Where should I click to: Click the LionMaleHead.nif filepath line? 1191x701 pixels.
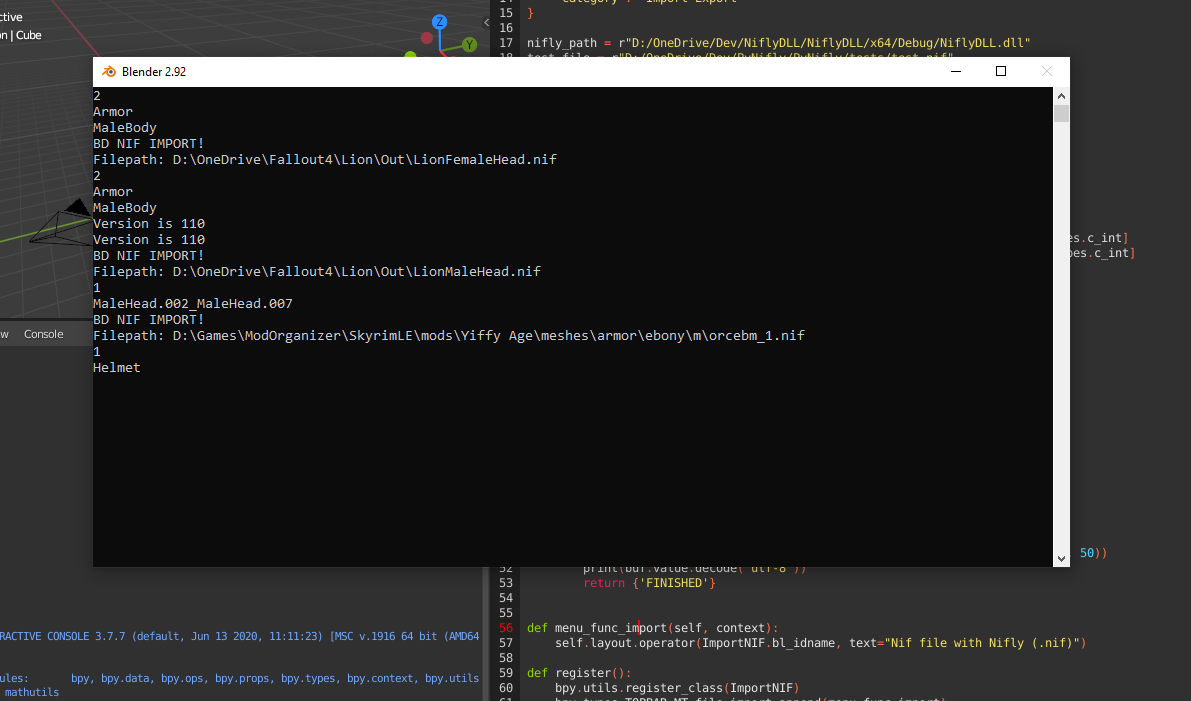(x=317, y=272)
